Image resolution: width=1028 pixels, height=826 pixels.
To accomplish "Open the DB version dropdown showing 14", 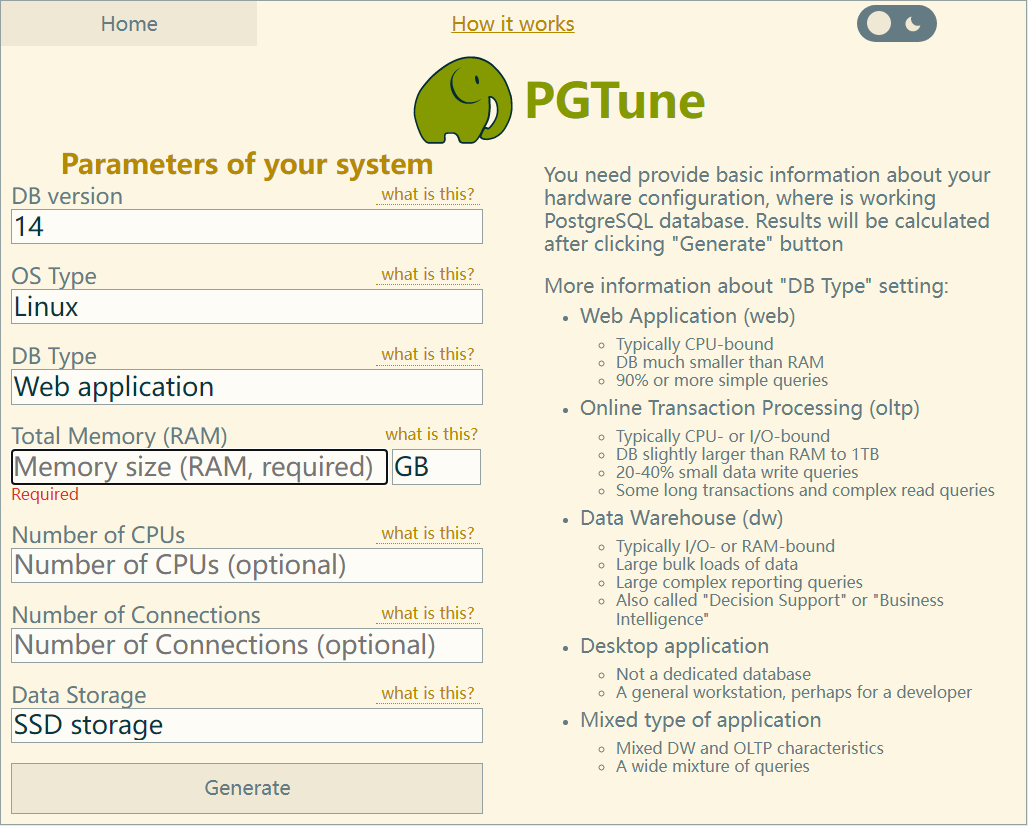I will pyautogui.click(x=247, y=227).
